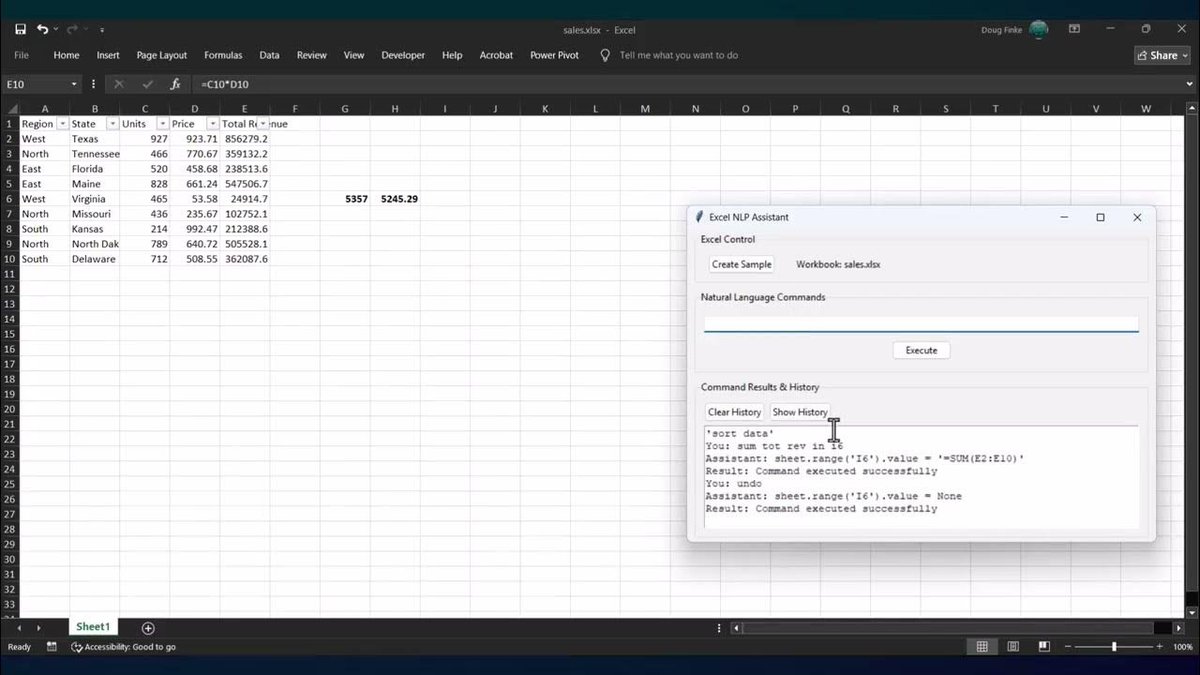Select column header G
Image resolution: width=1200 pixels, height=675 pixels.
point(345,109)
